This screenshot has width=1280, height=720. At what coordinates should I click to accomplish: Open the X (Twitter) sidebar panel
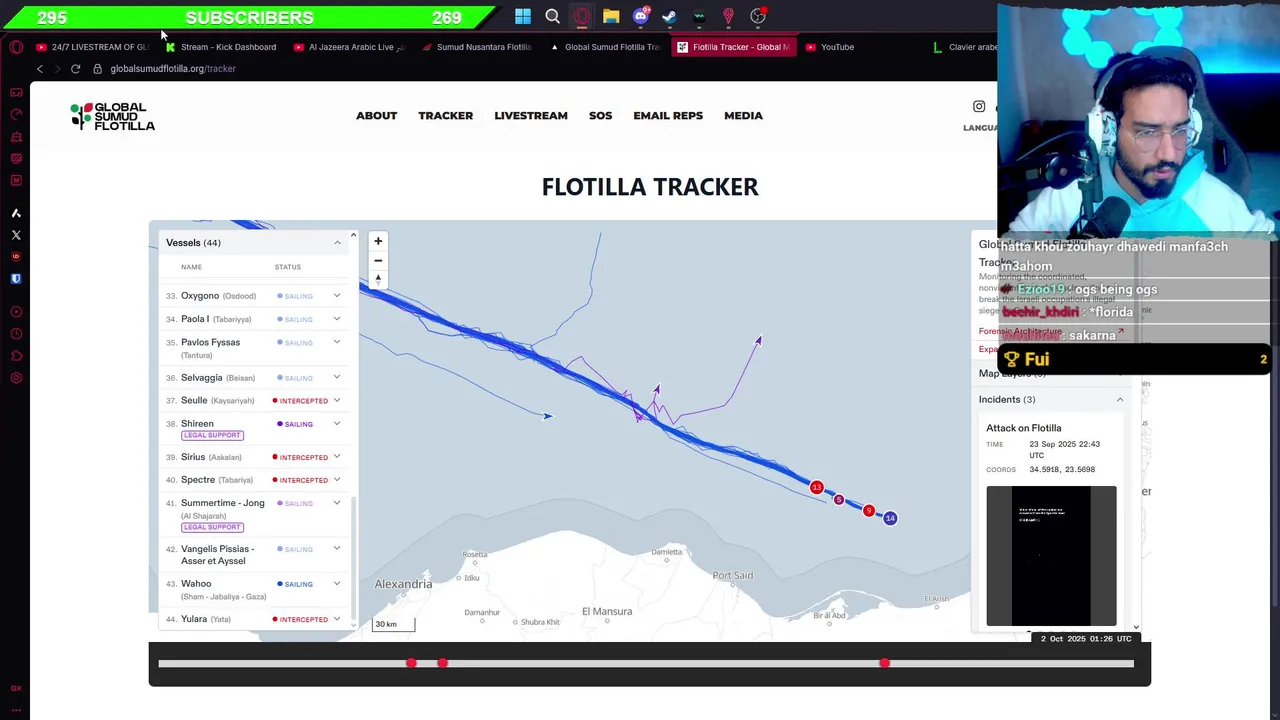click(16, 235)
